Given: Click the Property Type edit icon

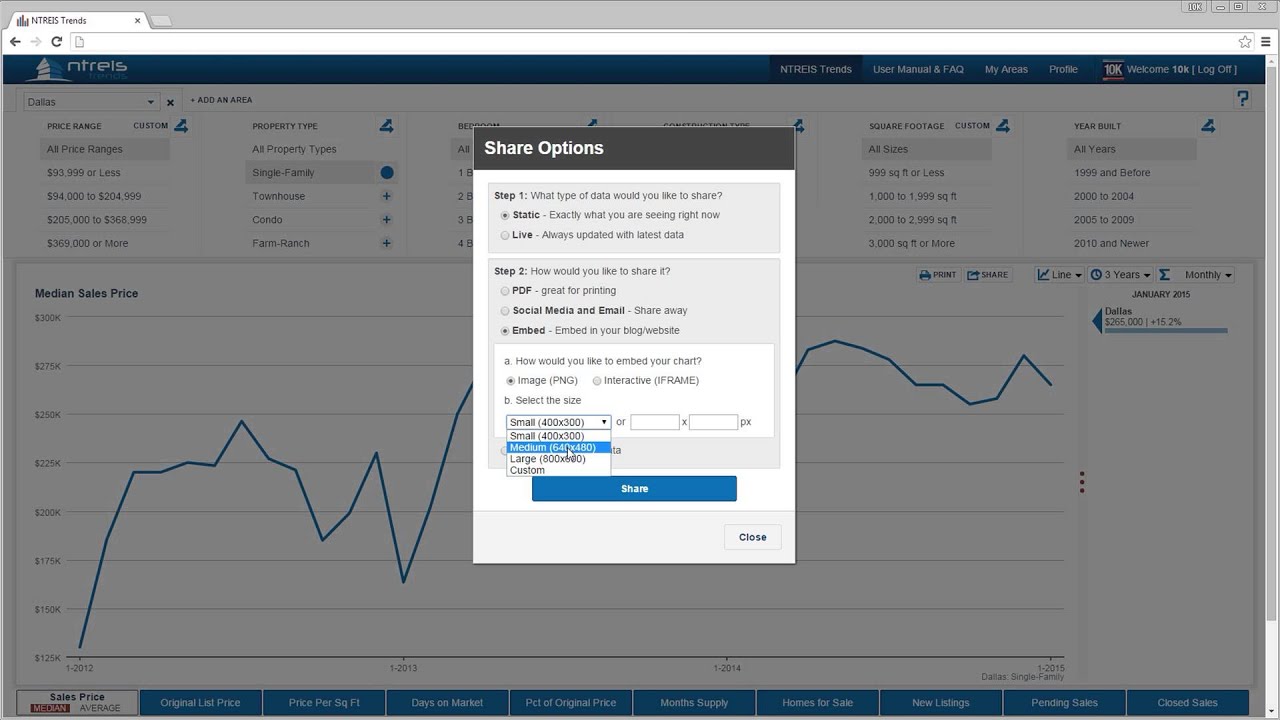Looking at the screenshot, I should [386, 126].
